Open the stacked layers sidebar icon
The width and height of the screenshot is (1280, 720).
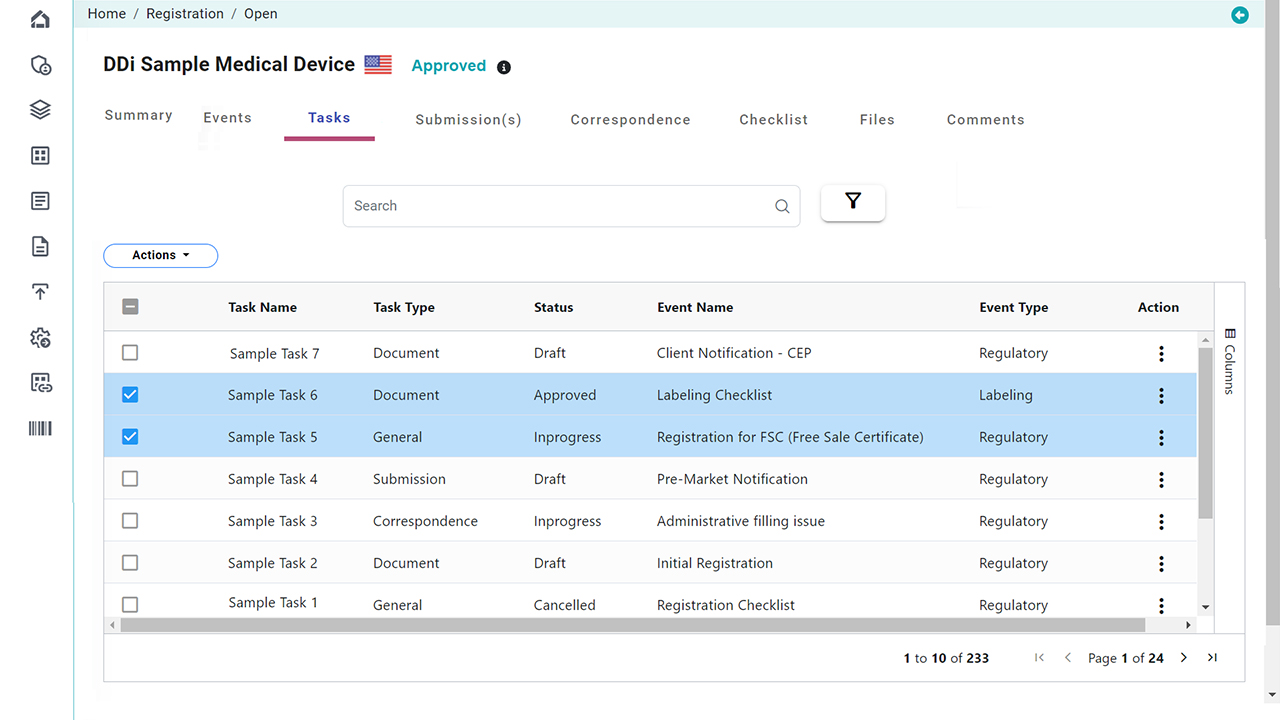pos(40,110)
